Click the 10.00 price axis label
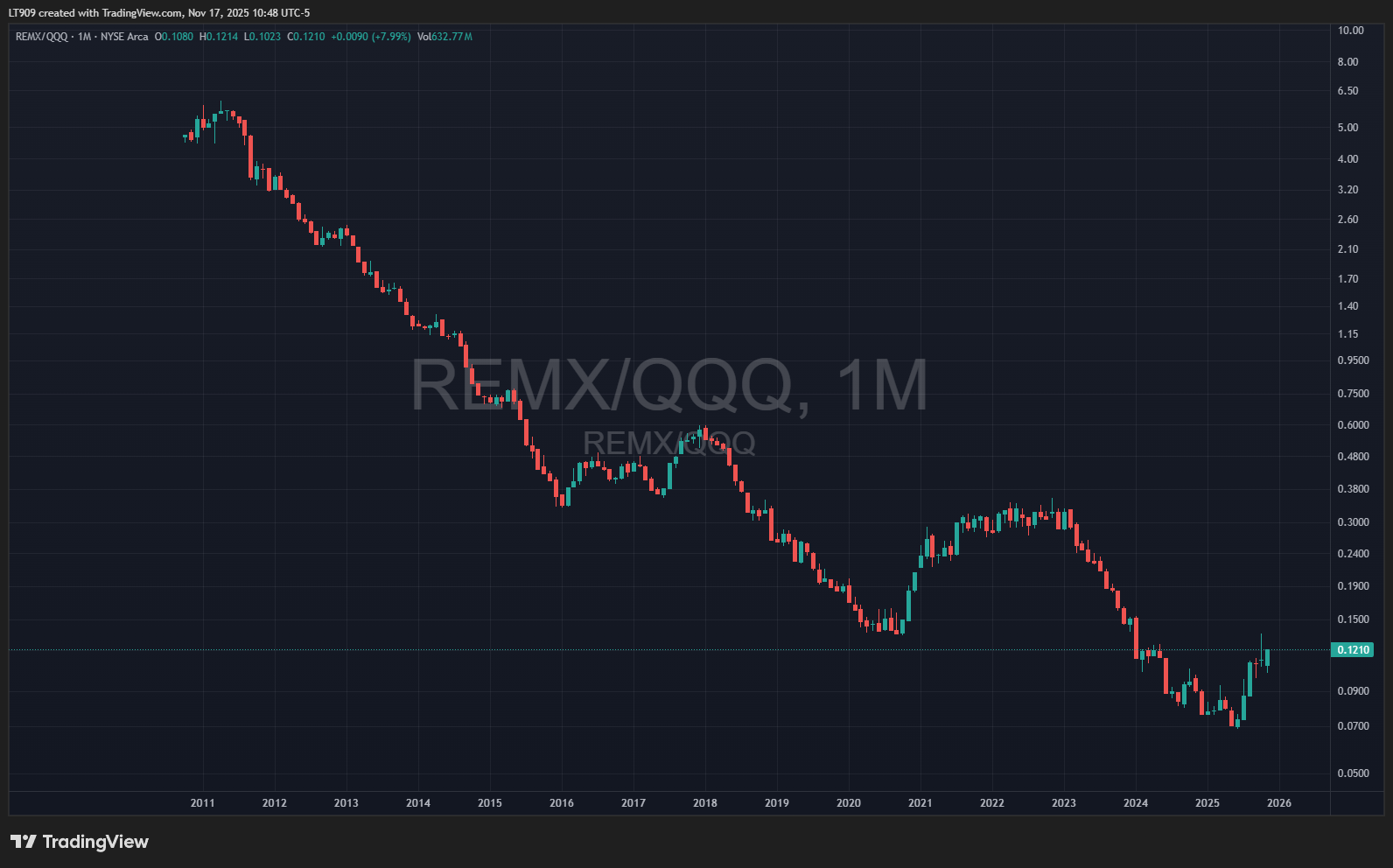The image size is (1393, 868). (1351, 31)
